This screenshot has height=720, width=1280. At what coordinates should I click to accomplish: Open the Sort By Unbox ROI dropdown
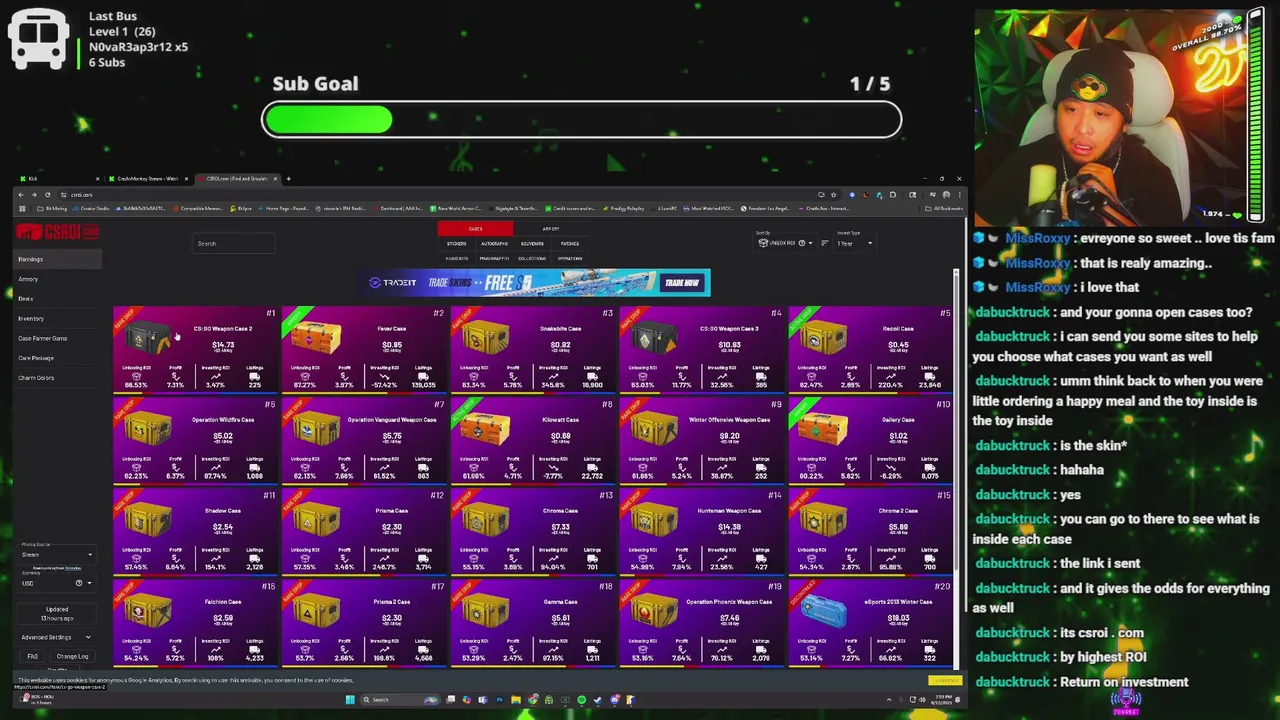pos(786,243)
